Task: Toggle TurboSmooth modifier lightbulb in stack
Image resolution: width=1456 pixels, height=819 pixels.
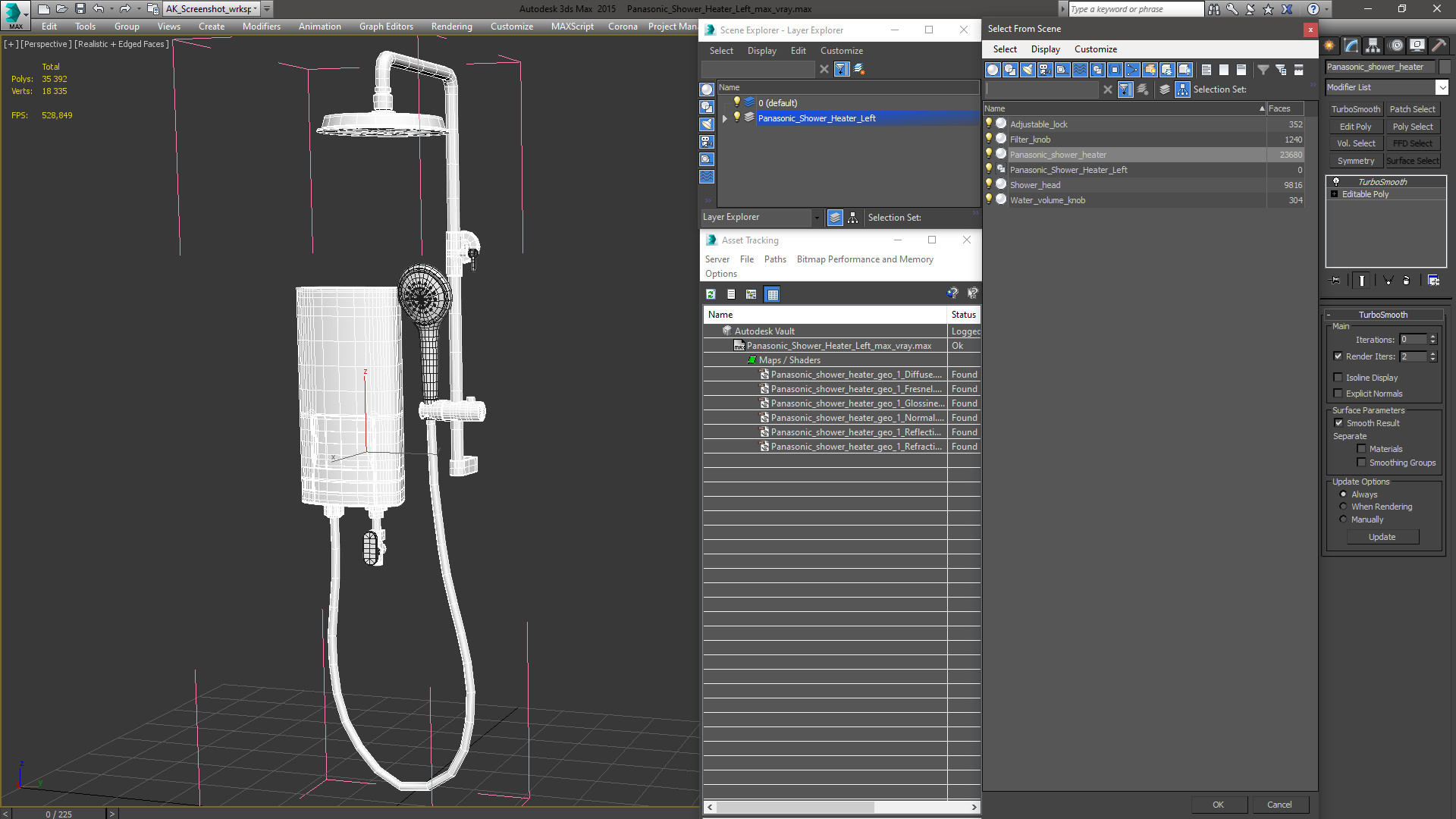Action: [1336, 182]
